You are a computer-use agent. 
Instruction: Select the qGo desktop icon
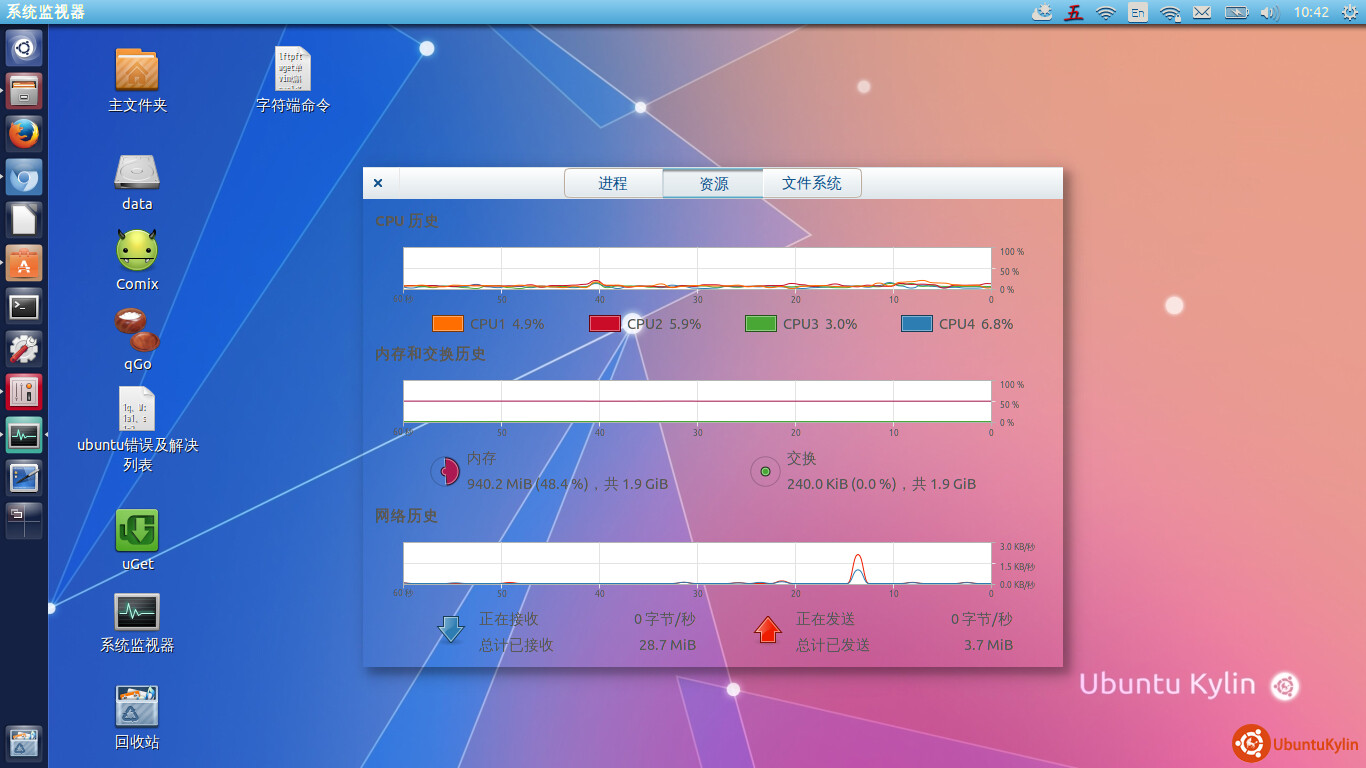(137, 331)
